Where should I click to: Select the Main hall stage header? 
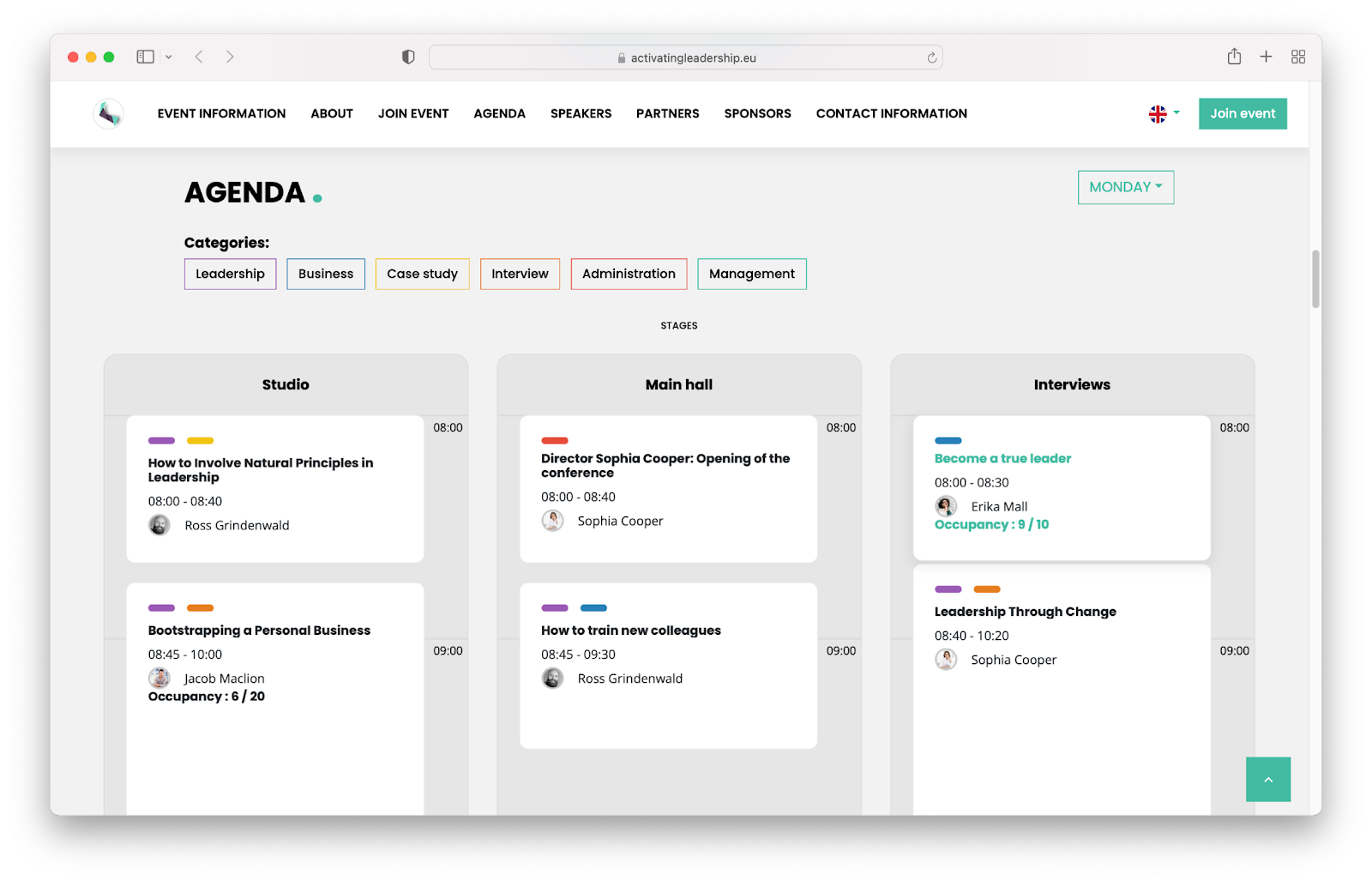679,384
